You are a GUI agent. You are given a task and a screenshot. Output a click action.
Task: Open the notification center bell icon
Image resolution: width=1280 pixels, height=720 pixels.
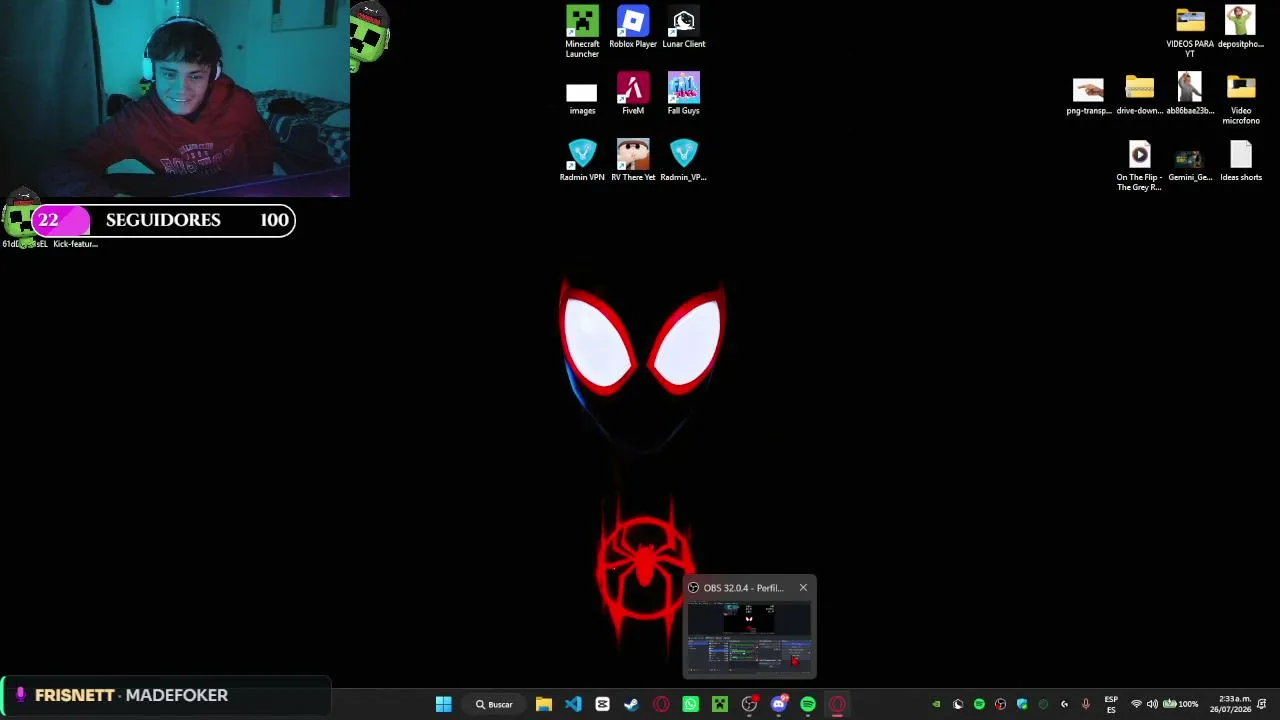pyautogui.click(x=1262, y=704)
